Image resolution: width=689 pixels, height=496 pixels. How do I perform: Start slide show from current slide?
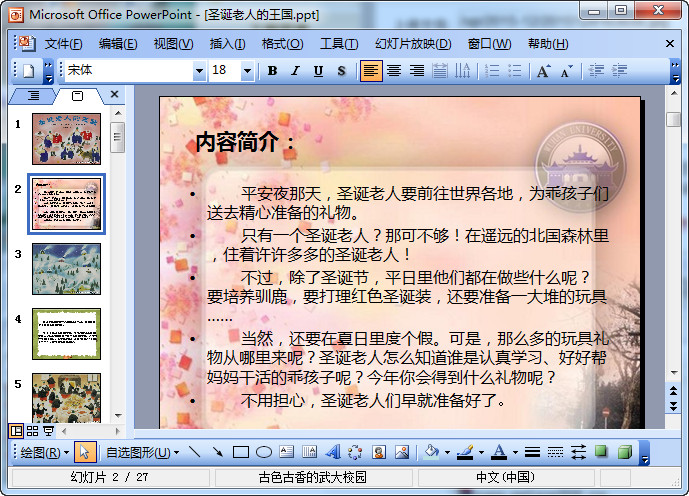click(48, 431)
